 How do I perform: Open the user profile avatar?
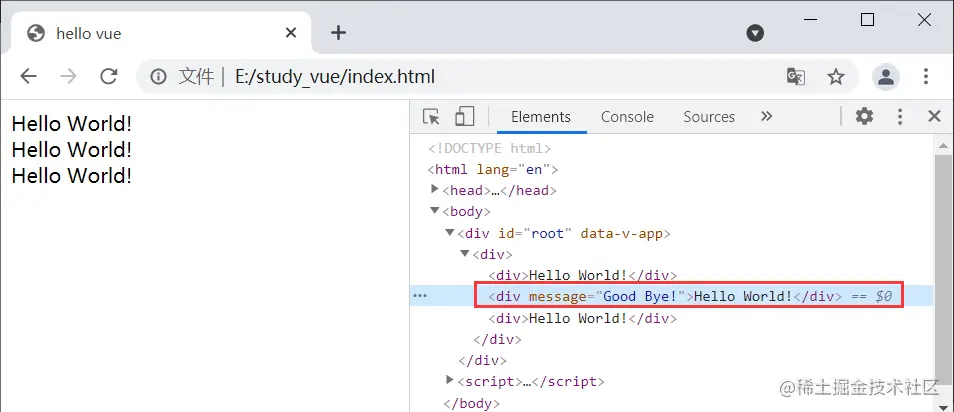coord(886,77)
